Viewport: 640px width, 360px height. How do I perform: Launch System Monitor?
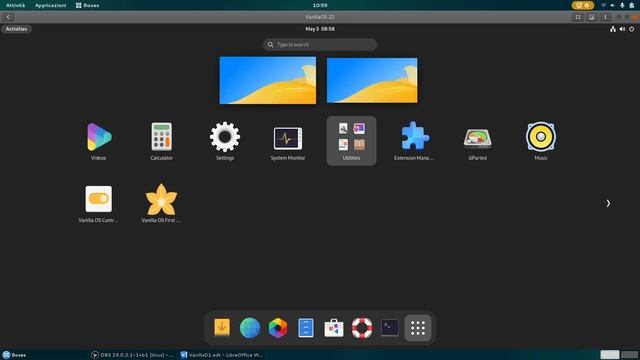(x=288, y=141)
